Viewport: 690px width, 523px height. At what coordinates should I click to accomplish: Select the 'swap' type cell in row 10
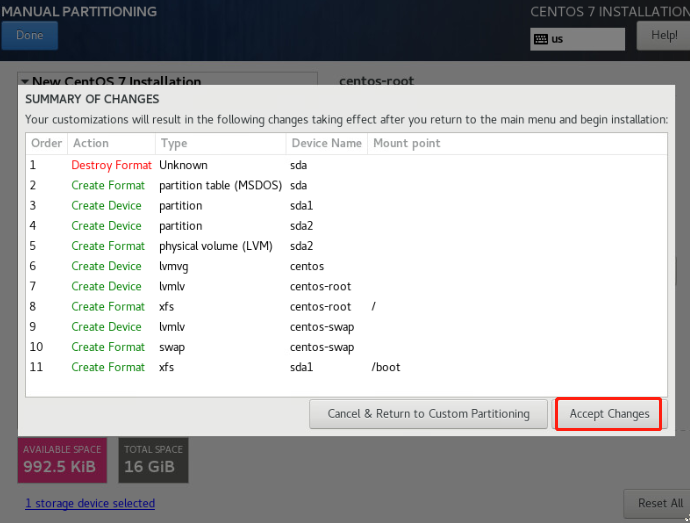pyautogui.click(x=172, y=347)
